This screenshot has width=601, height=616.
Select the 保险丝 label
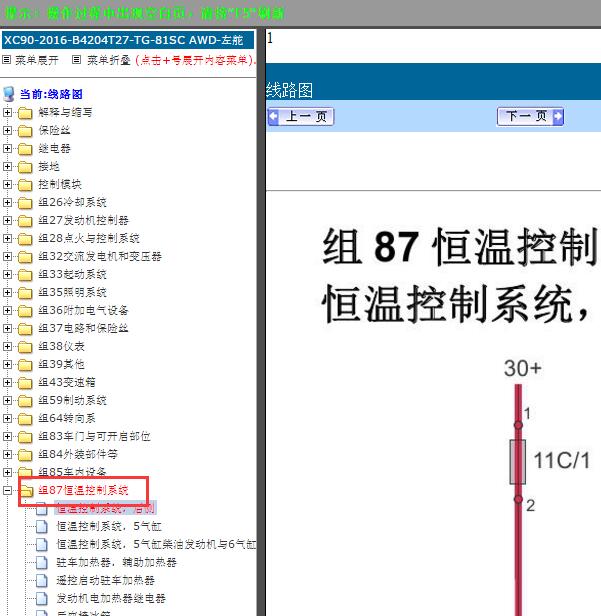pyautogui.click(x=54, y=130)
